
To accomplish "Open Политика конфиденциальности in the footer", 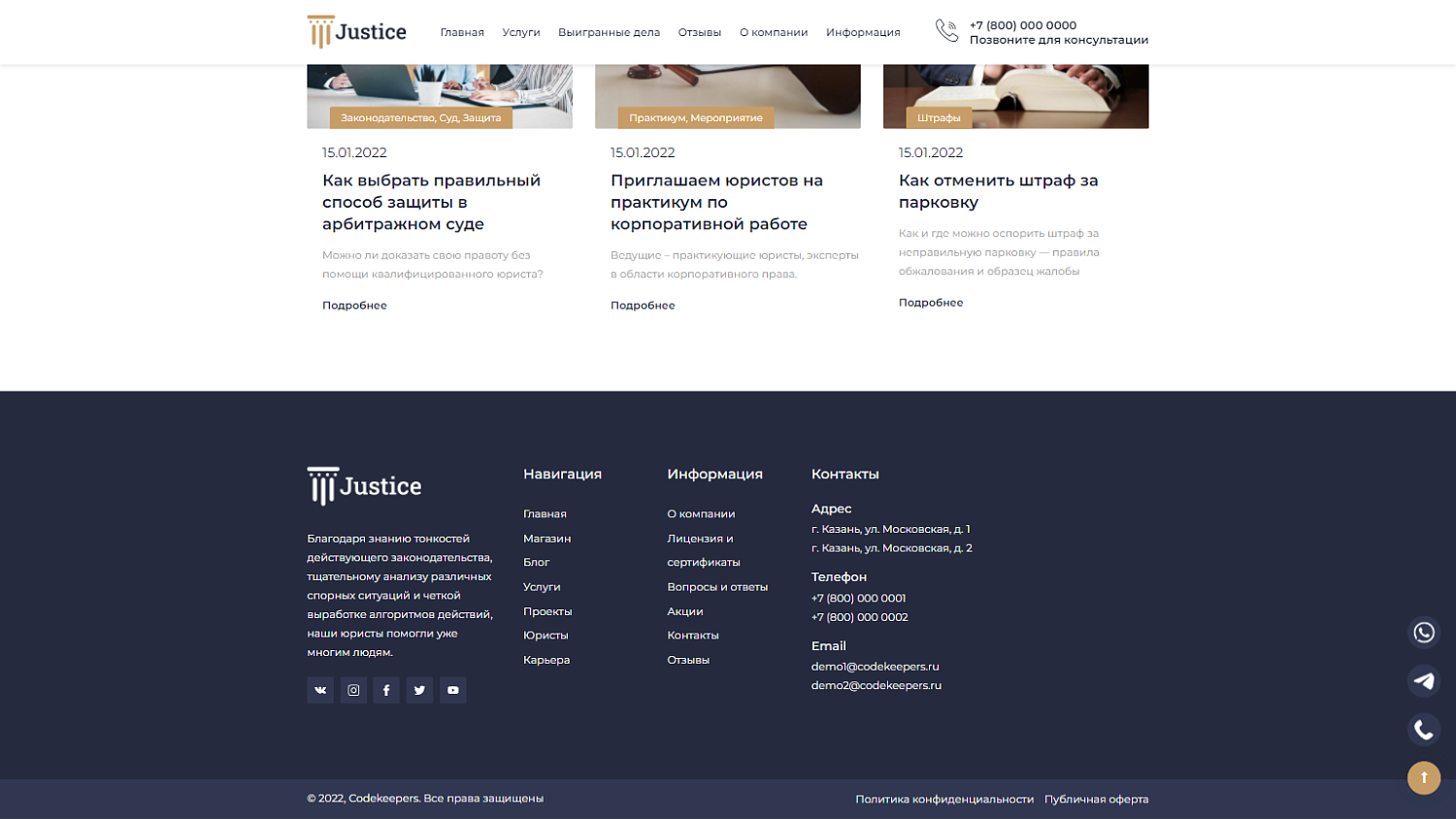I will pos(943,799).
